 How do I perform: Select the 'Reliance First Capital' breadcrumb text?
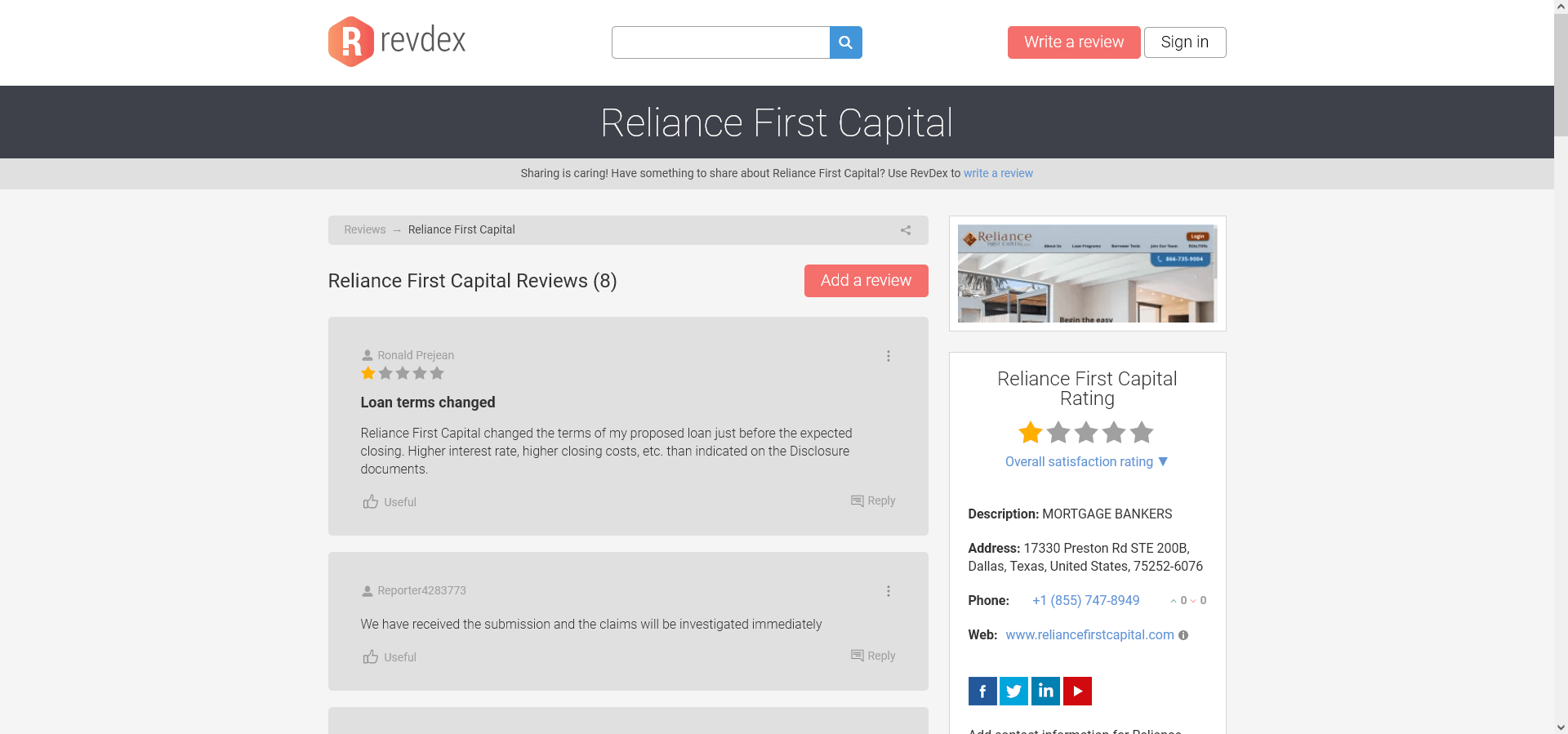coord(461,229)
